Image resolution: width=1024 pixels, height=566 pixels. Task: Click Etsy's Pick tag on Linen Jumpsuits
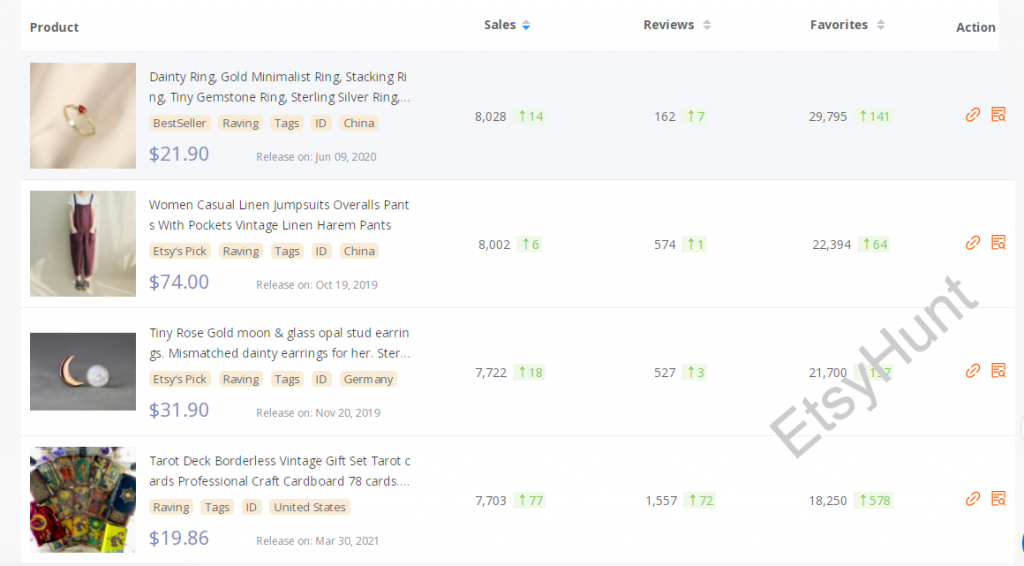click(180, 252)
